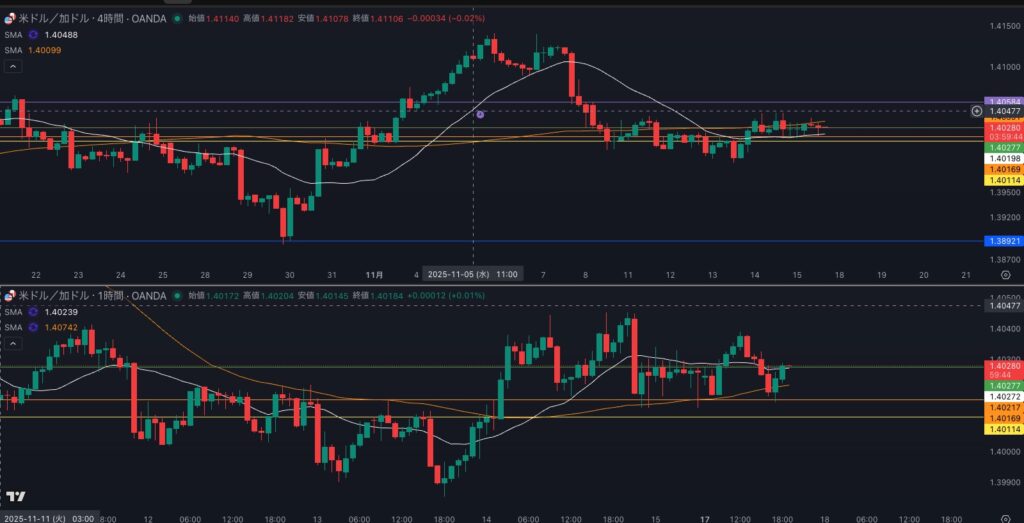Click the blue 1.38921 price label

coord(1002,241)
